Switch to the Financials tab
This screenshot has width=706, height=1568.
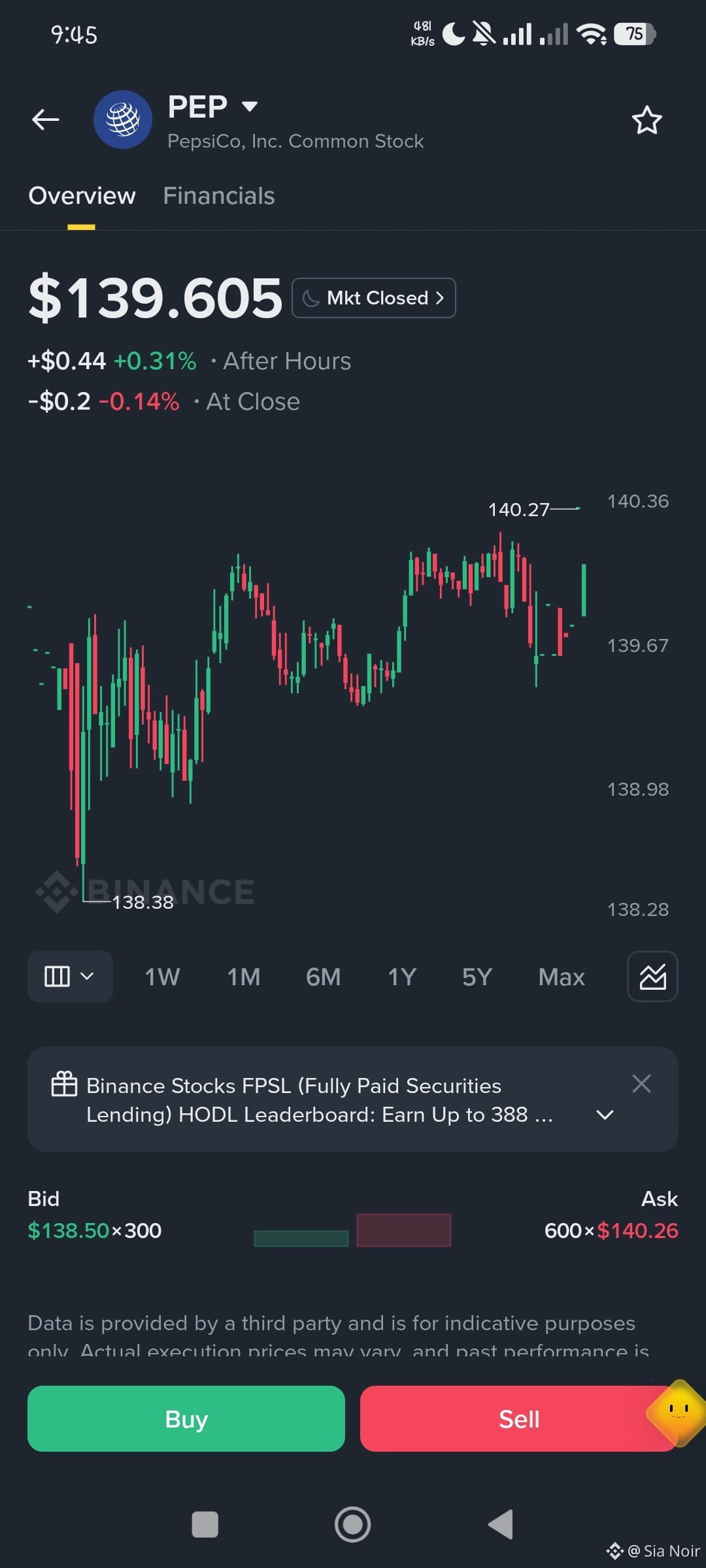click(x=218, y=196)
